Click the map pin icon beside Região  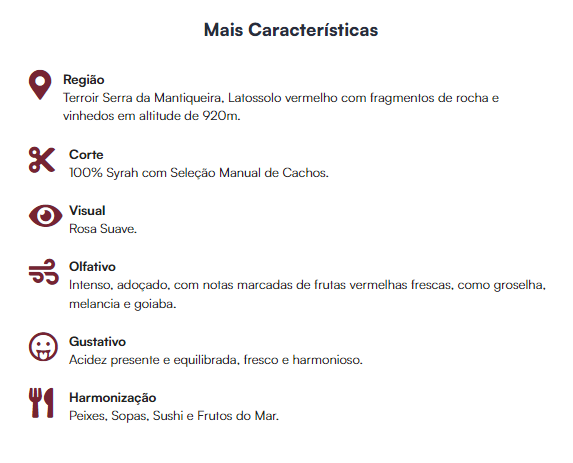tap(40, 85)
